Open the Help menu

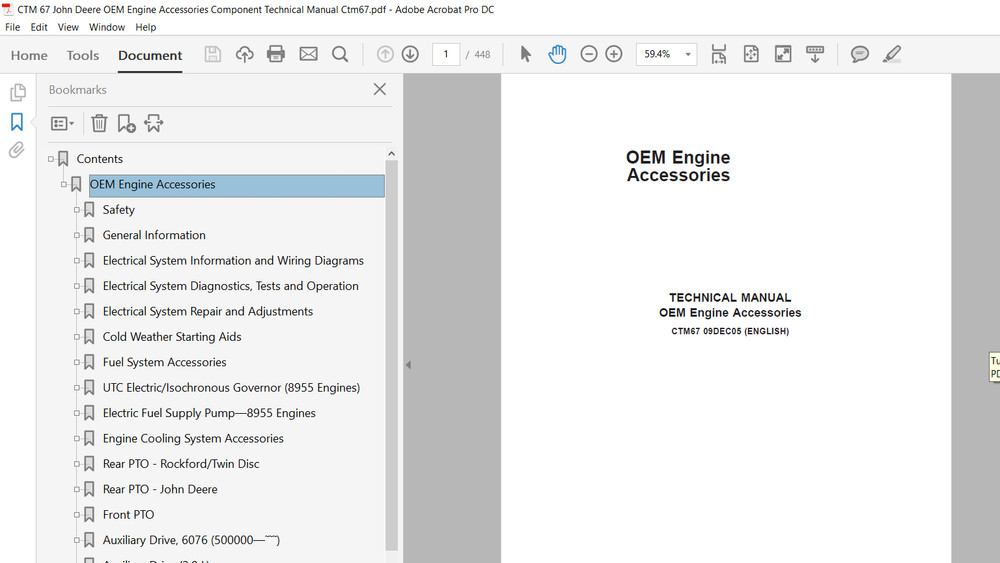(x=145, y=27)
